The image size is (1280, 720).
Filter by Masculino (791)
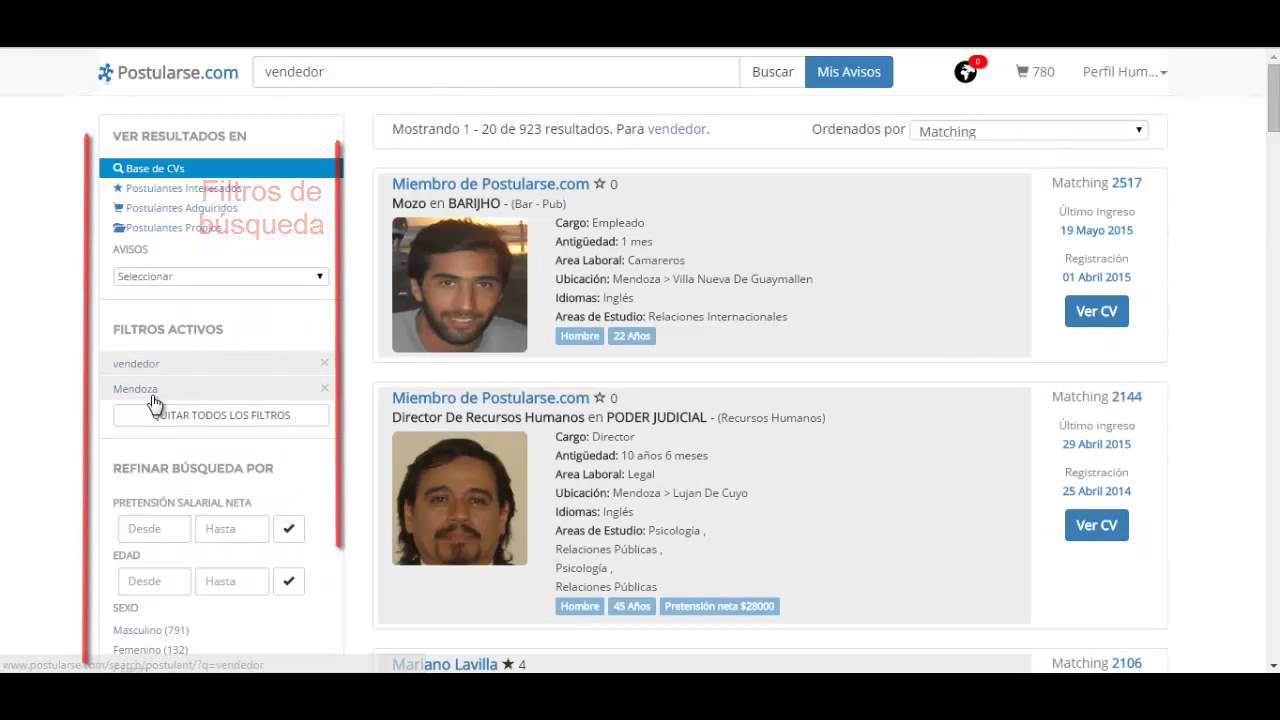[x=151, y=630]
